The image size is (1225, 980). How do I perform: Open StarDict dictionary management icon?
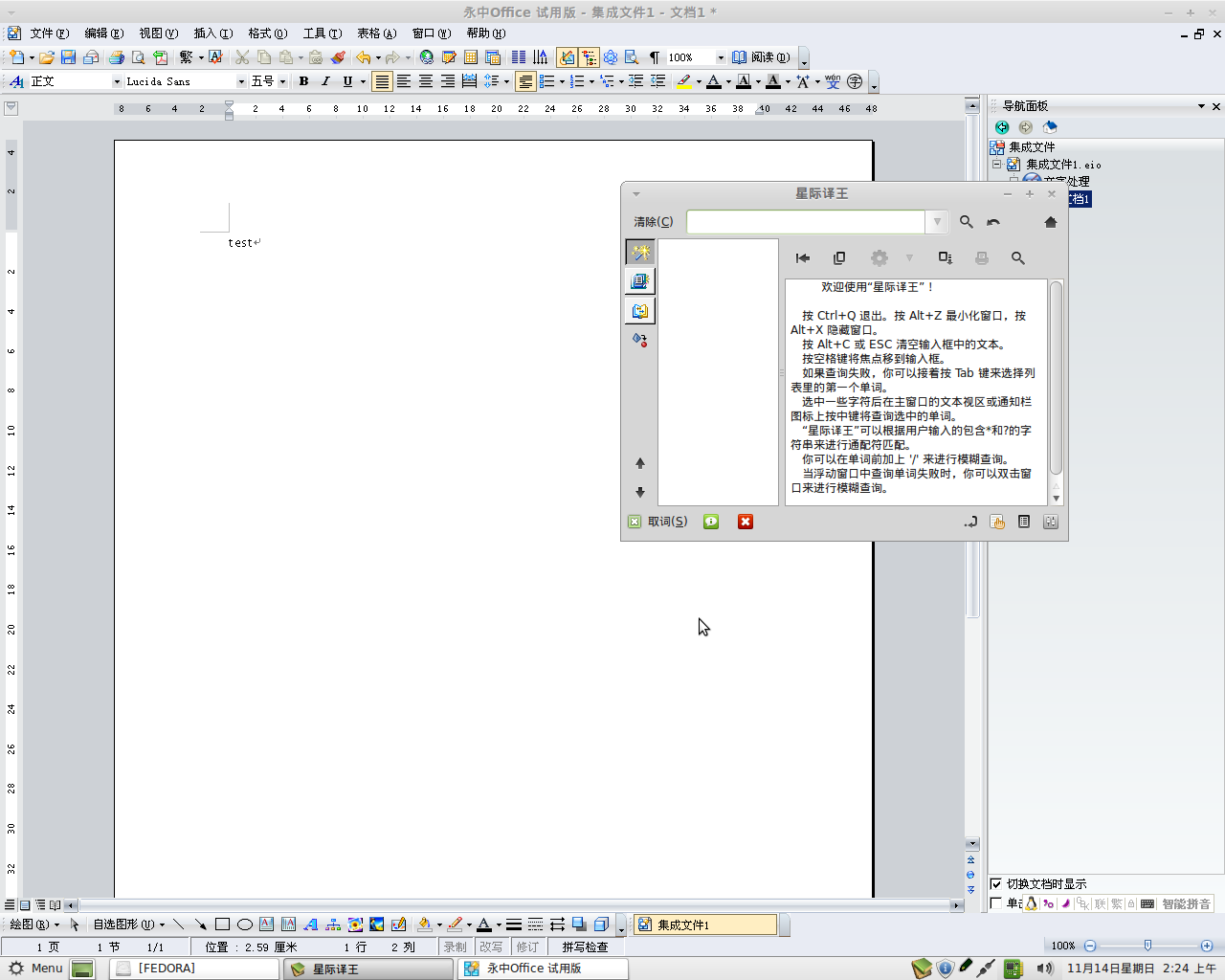click(x=1024, y=522)
